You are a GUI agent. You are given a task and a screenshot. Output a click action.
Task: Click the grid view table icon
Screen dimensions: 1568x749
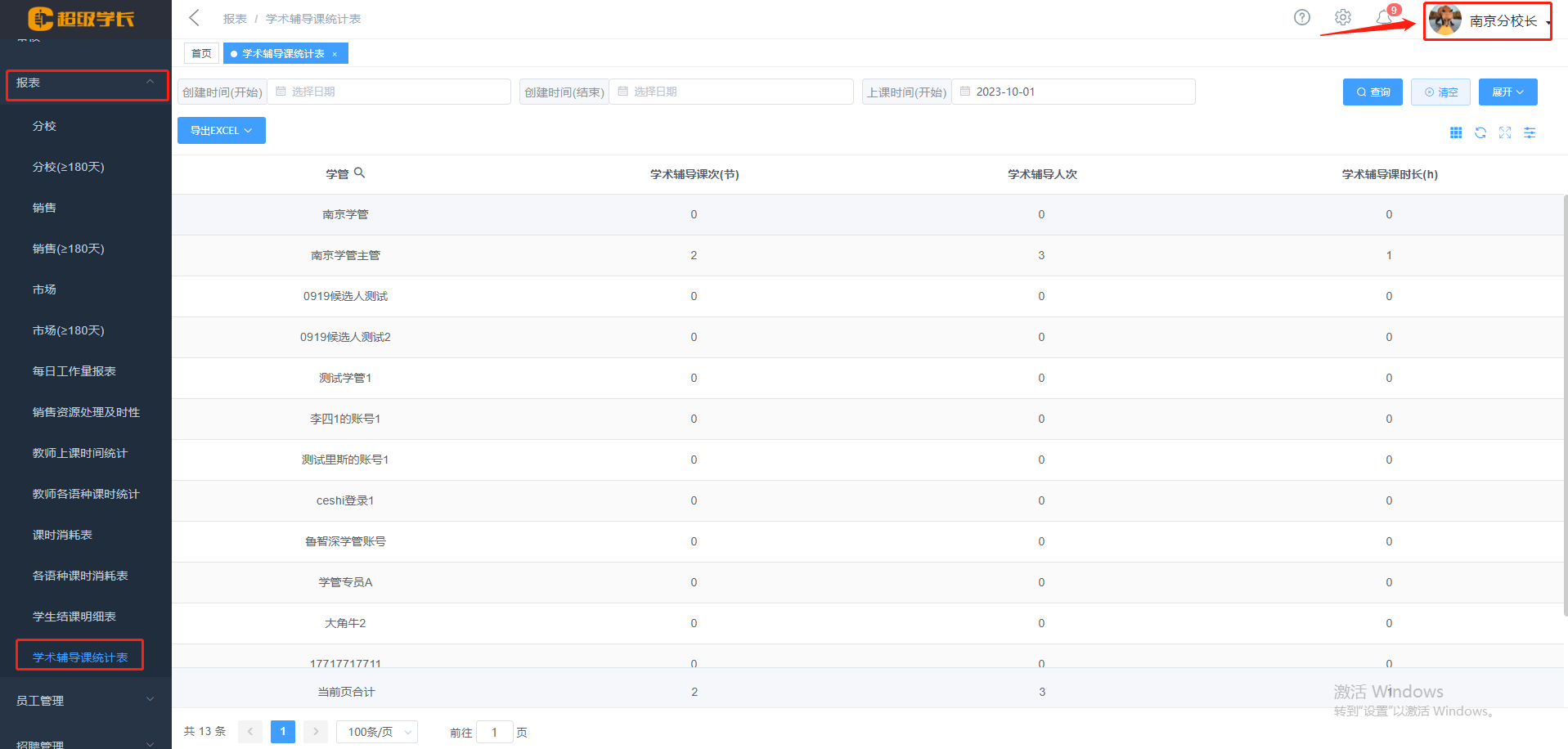[x=1456, y=132]
